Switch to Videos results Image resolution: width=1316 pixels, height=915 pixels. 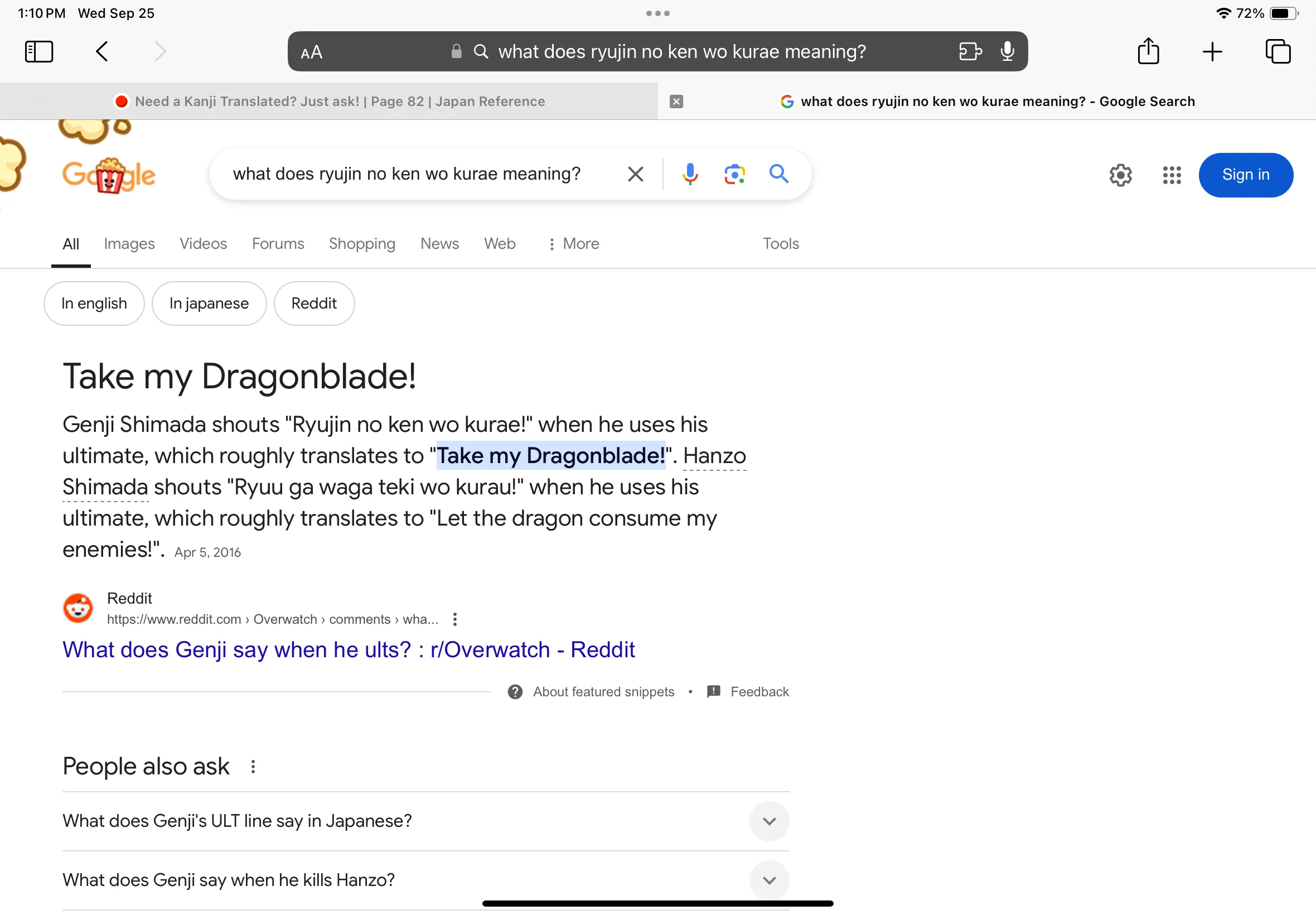[x=204, y=244]
